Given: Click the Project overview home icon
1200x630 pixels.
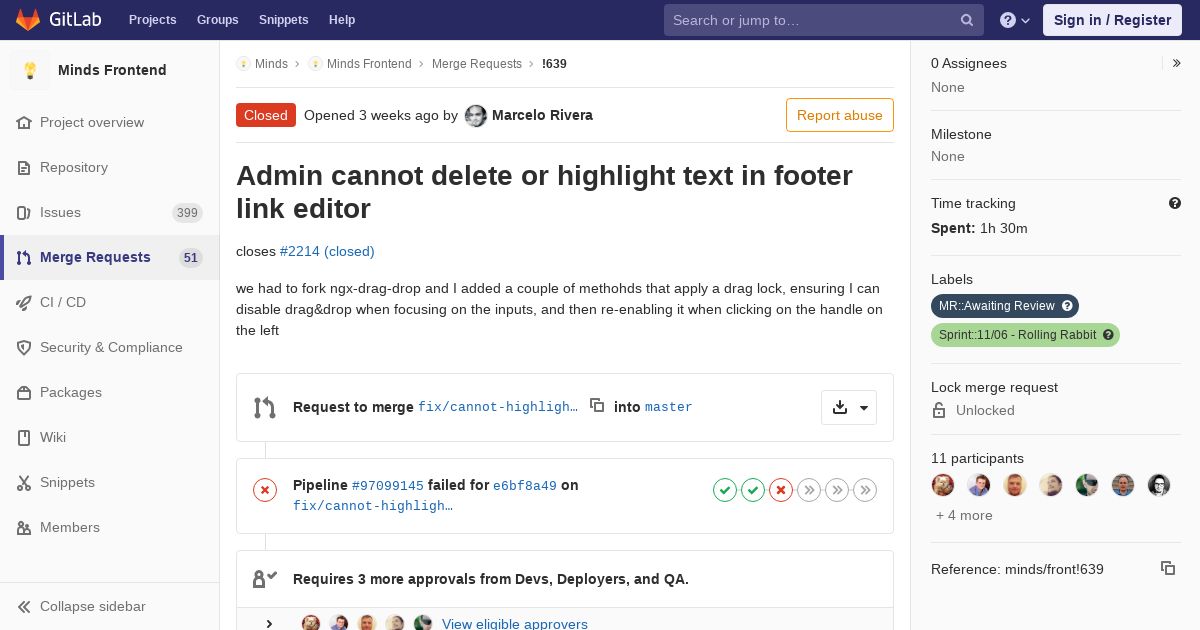Looking at the screenshot, I should tap(24, 122).
